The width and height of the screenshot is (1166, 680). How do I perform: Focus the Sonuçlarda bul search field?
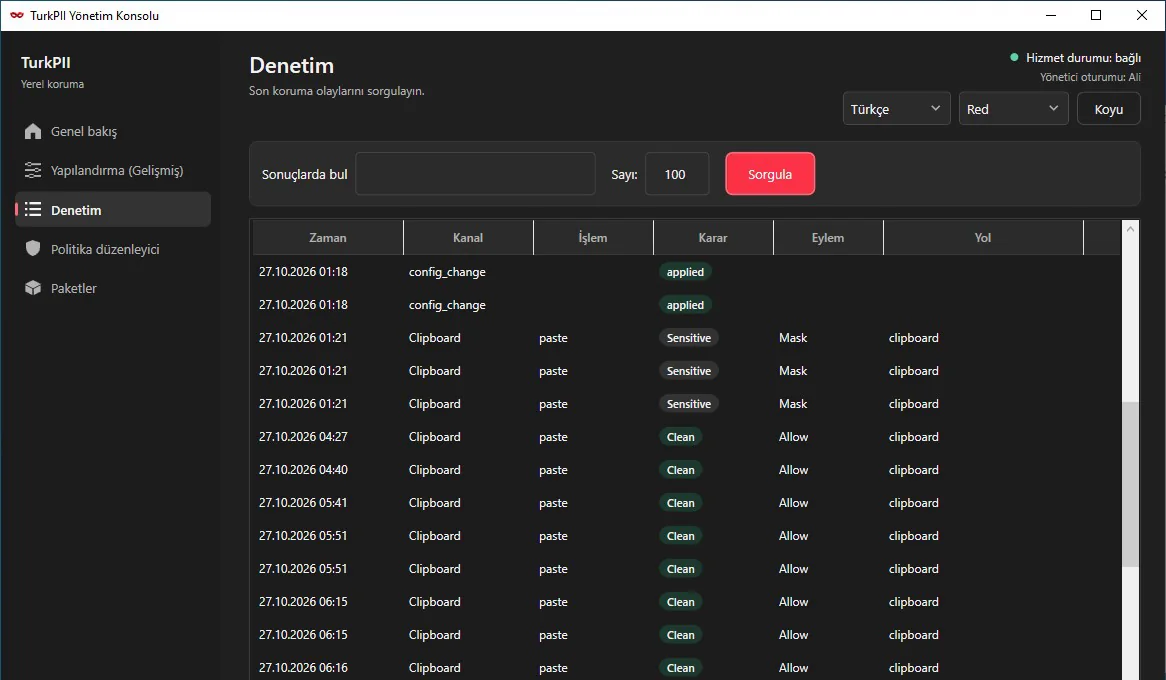[475, 174]
